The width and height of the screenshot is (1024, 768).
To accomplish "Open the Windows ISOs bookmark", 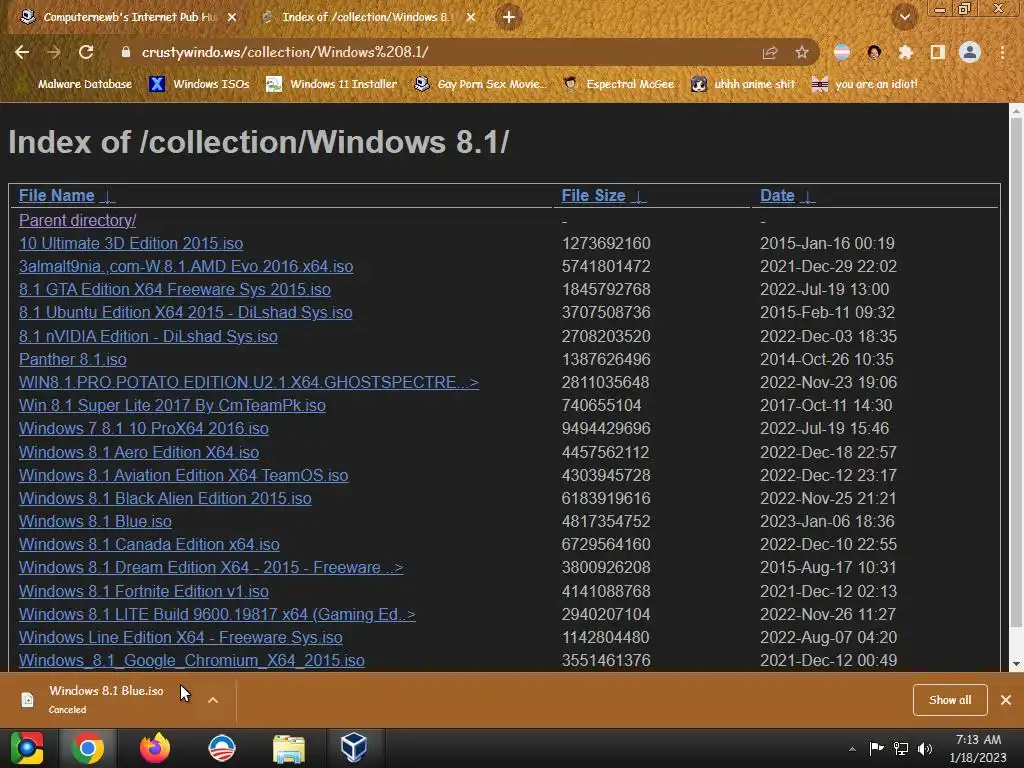I will pyautogui.click(x=200, y=84).
